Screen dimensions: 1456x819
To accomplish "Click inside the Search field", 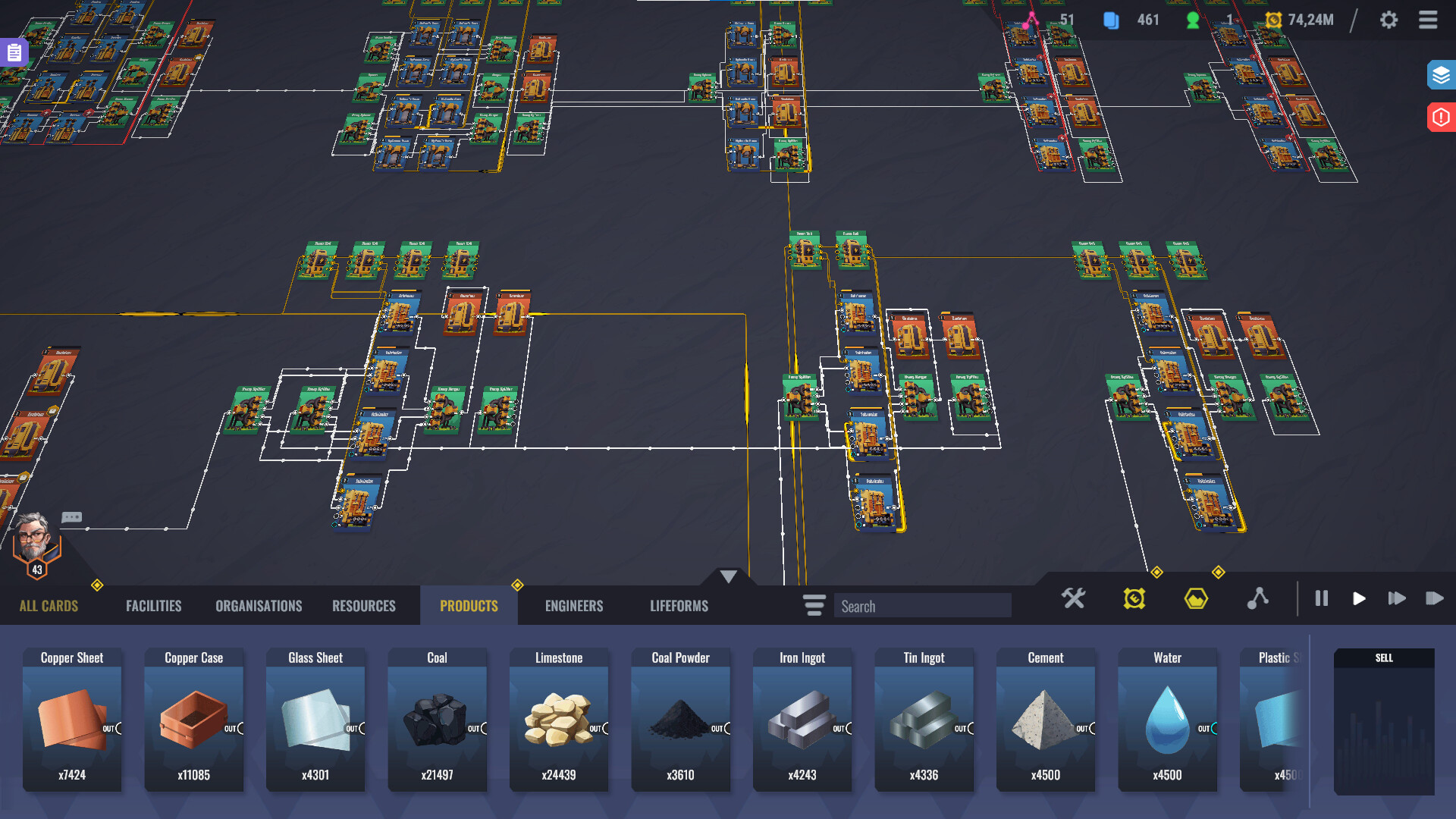I will (x=922, y=606).
